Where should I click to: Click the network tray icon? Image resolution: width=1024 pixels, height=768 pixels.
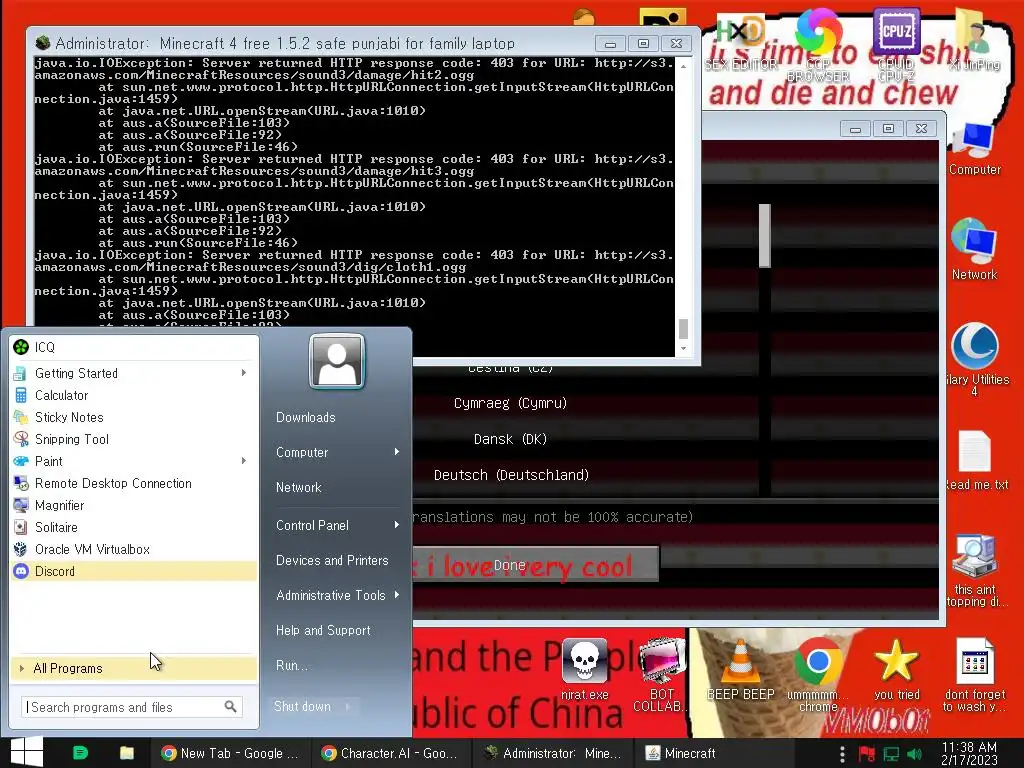(891, 754)
